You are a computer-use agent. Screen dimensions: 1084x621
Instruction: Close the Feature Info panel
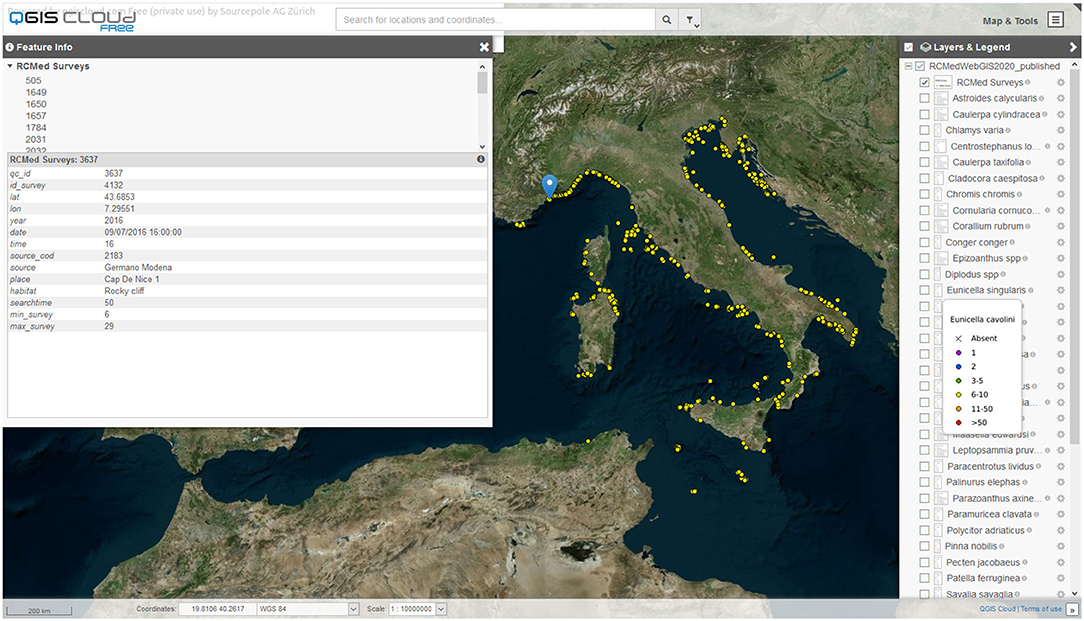click(484, 47)
